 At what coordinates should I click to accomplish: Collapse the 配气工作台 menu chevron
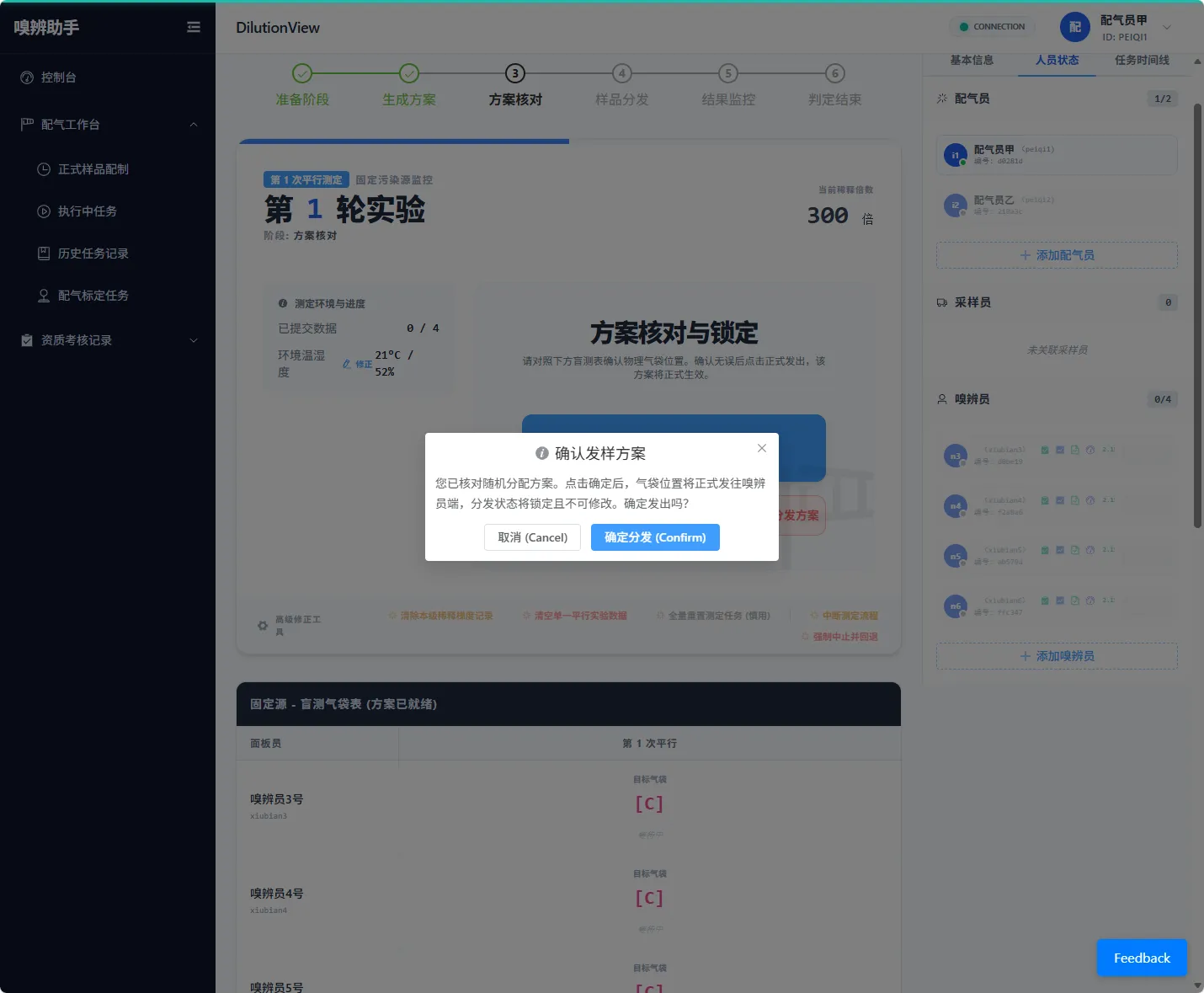pos(194,125)
